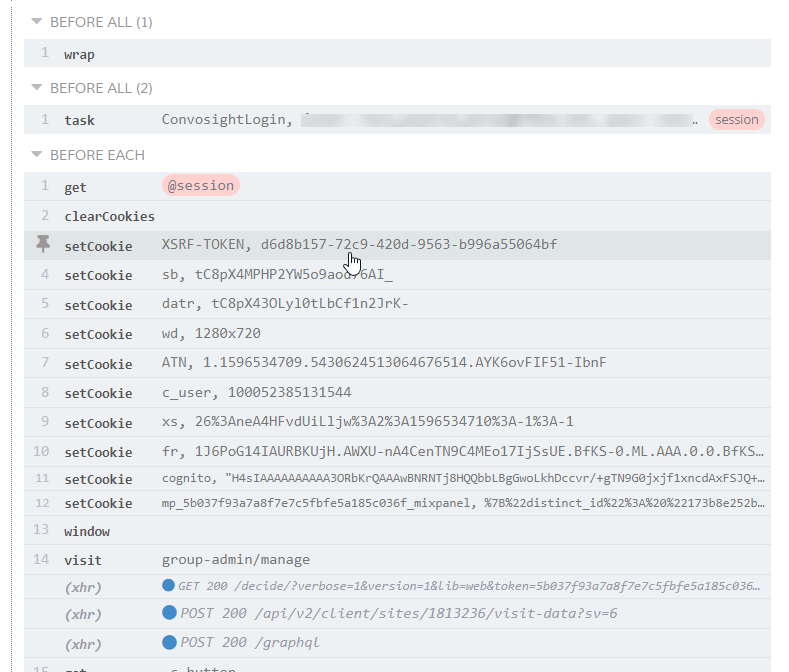Screen dimensions: 789x672
Task: Click blue status dot on /graphql request
Action: [x=169, y=642]
